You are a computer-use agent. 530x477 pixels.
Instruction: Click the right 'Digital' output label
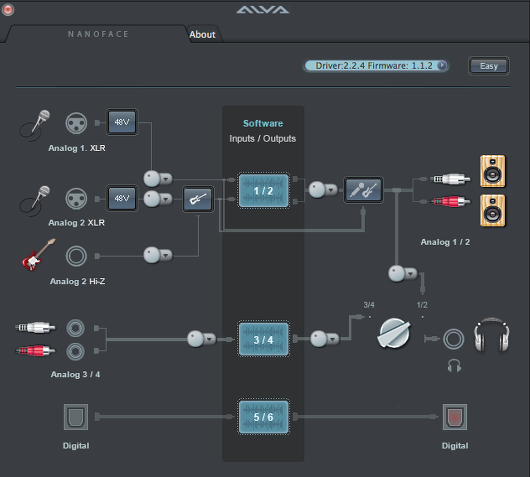[455, 446]
